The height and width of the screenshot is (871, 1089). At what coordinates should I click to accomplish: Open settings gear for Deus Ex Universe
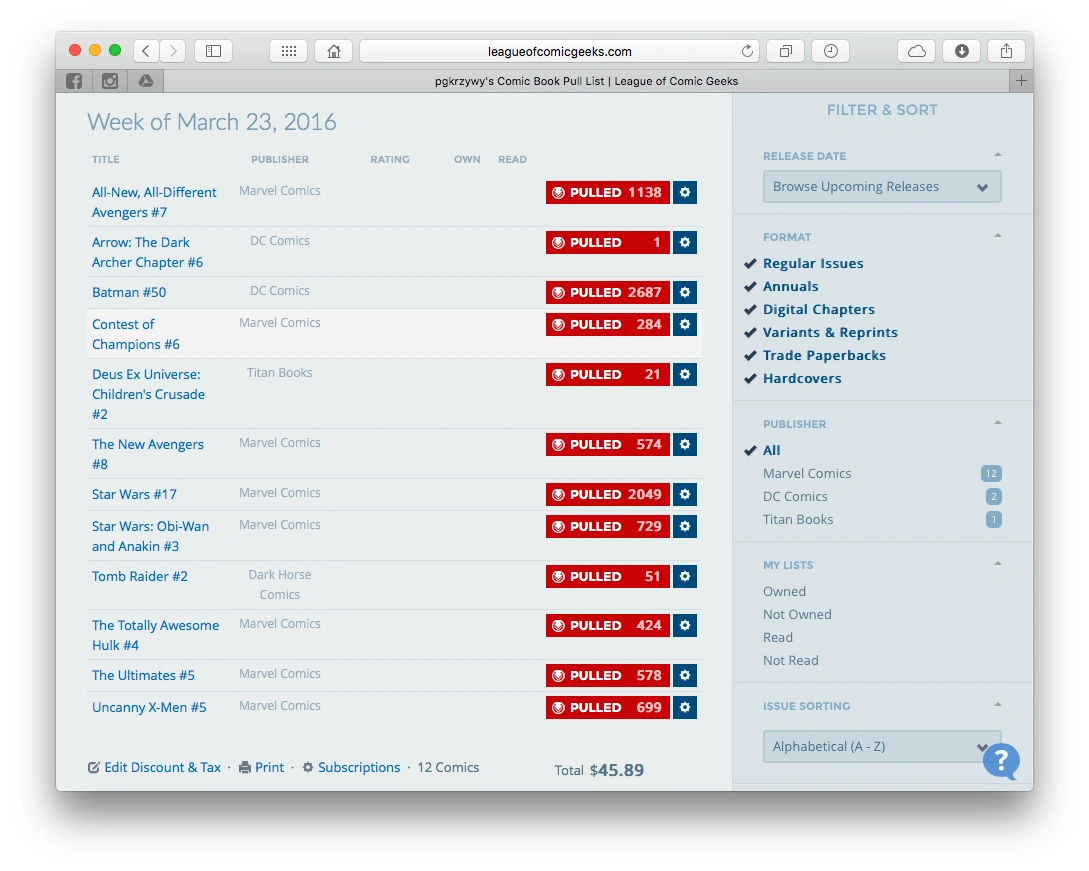[x=685, y=374]
